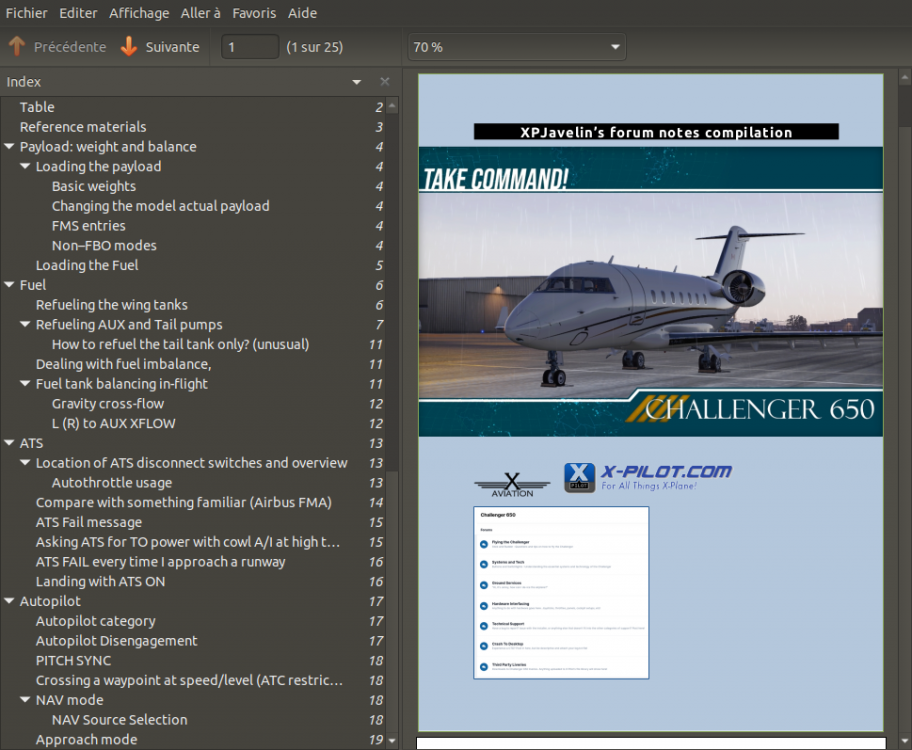Jump to Autothrottle usage
The width and height of the screenshot is (912, 750).
pyautogui.click(x=112, y=483)
